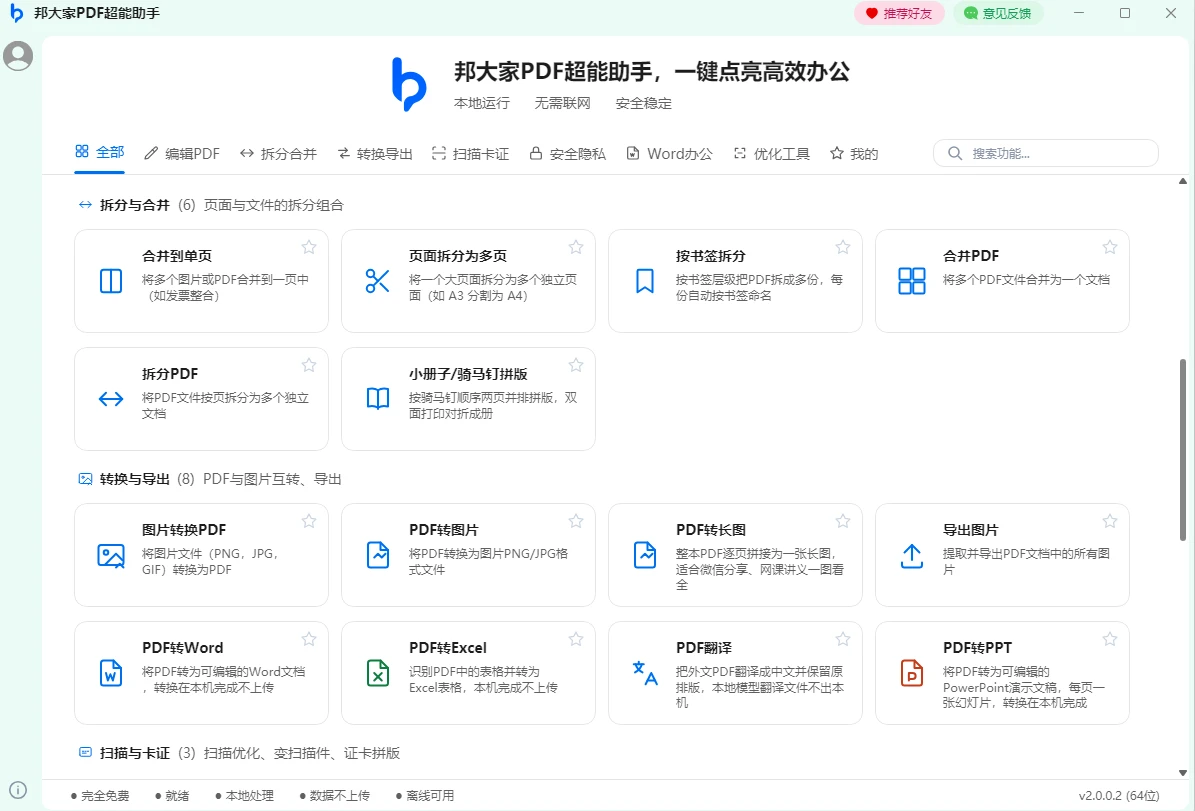Screen dimensions: 1195x811
Task: Favorite 页面拆分为多页 with its star
Action: pos(576,247)
